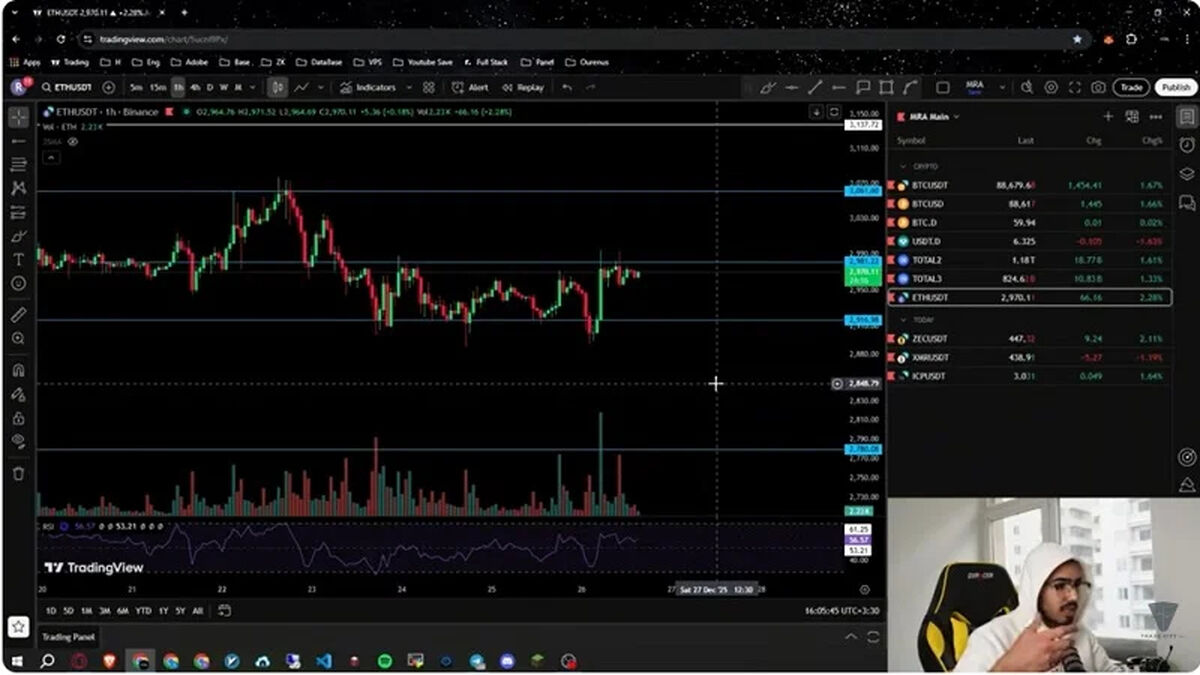Expand the timeframe dropdown arrow
This screenshot has height=675, width=1200.
coord(252,87)
